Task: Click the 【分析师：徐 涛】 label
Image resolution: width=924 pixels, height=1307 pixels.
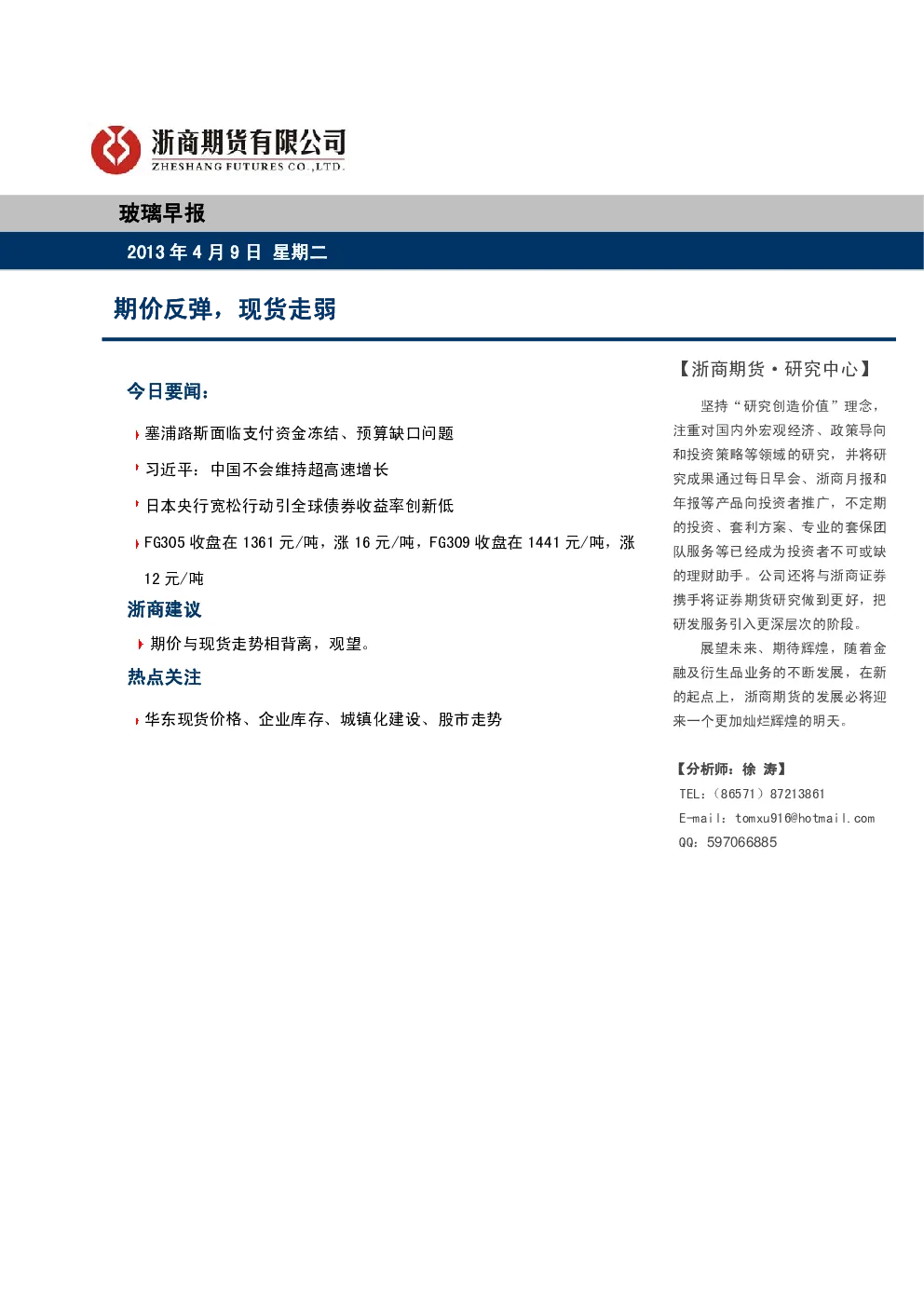Action: click(x=731, y=769)
